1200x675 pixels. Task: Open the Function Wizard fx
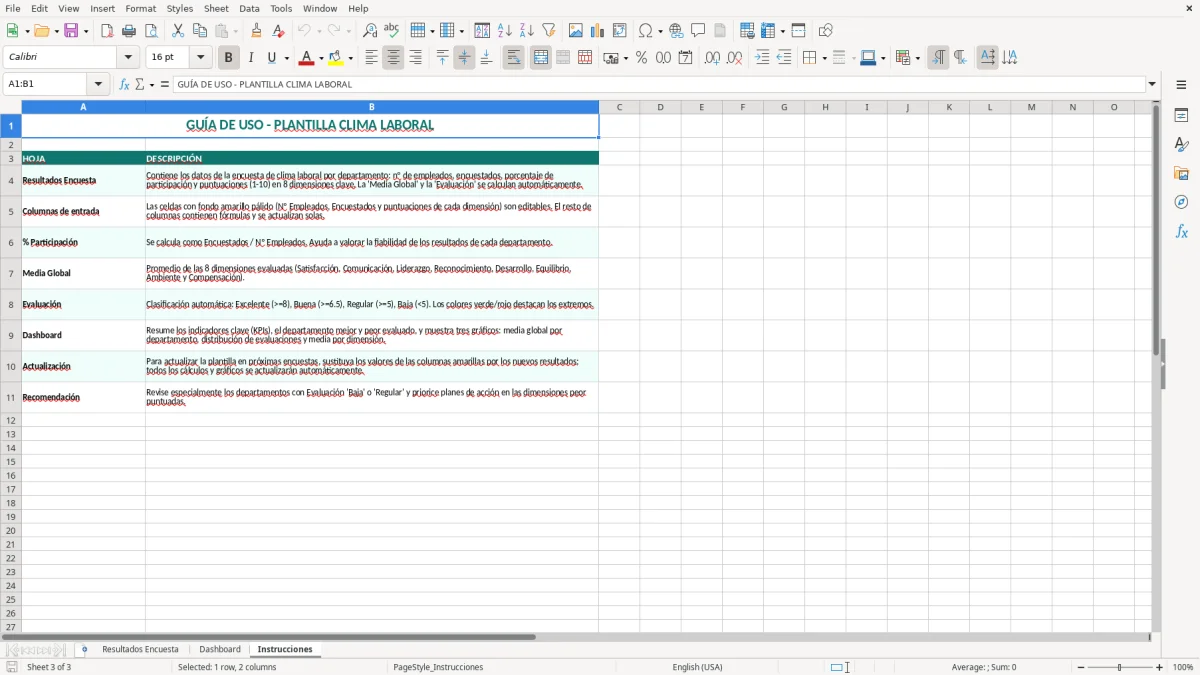point(124,85)
